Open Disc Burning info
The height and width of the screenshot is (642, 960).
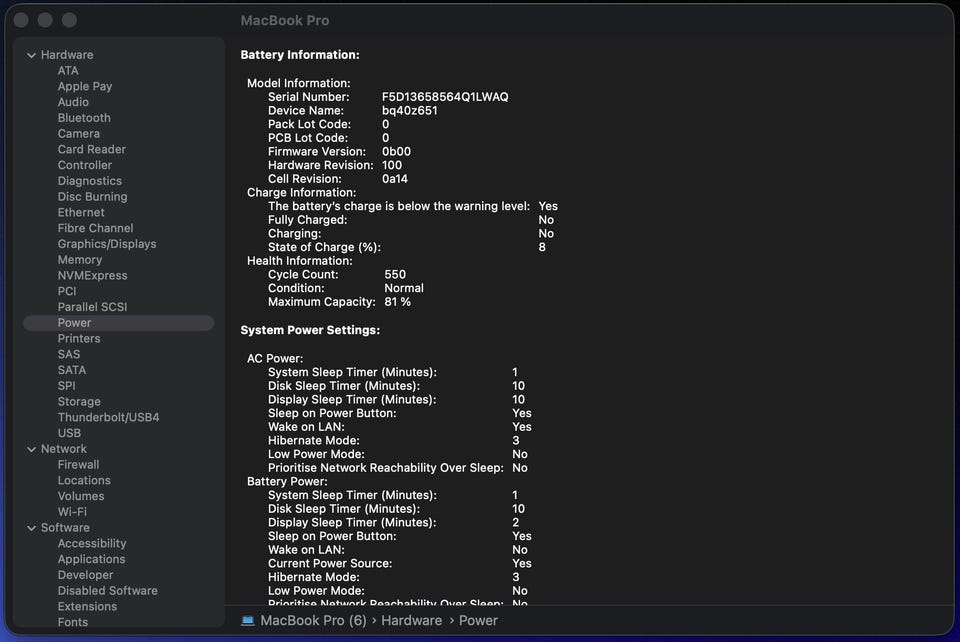tap(92, 196)
